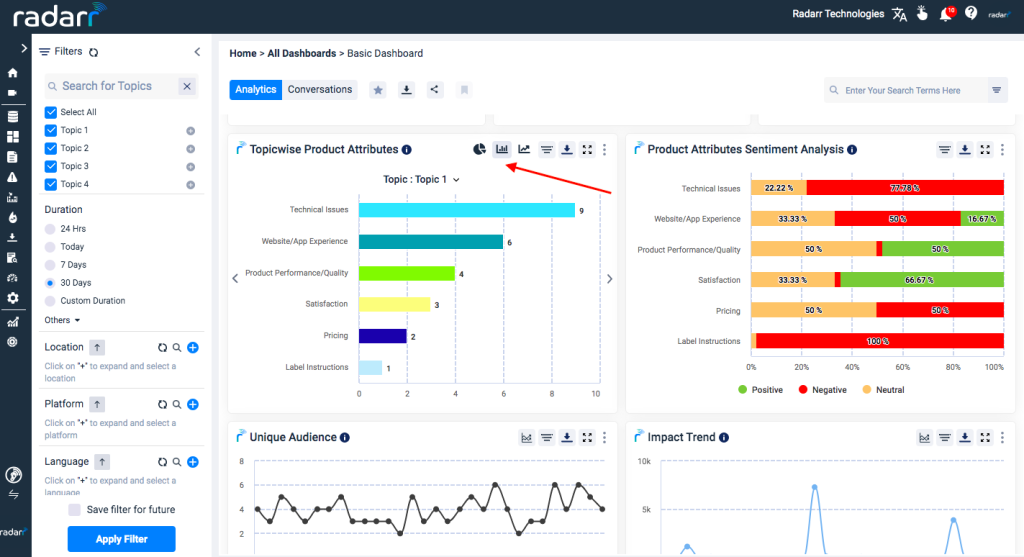Switch to the Conversations tab

click(320, 90)
